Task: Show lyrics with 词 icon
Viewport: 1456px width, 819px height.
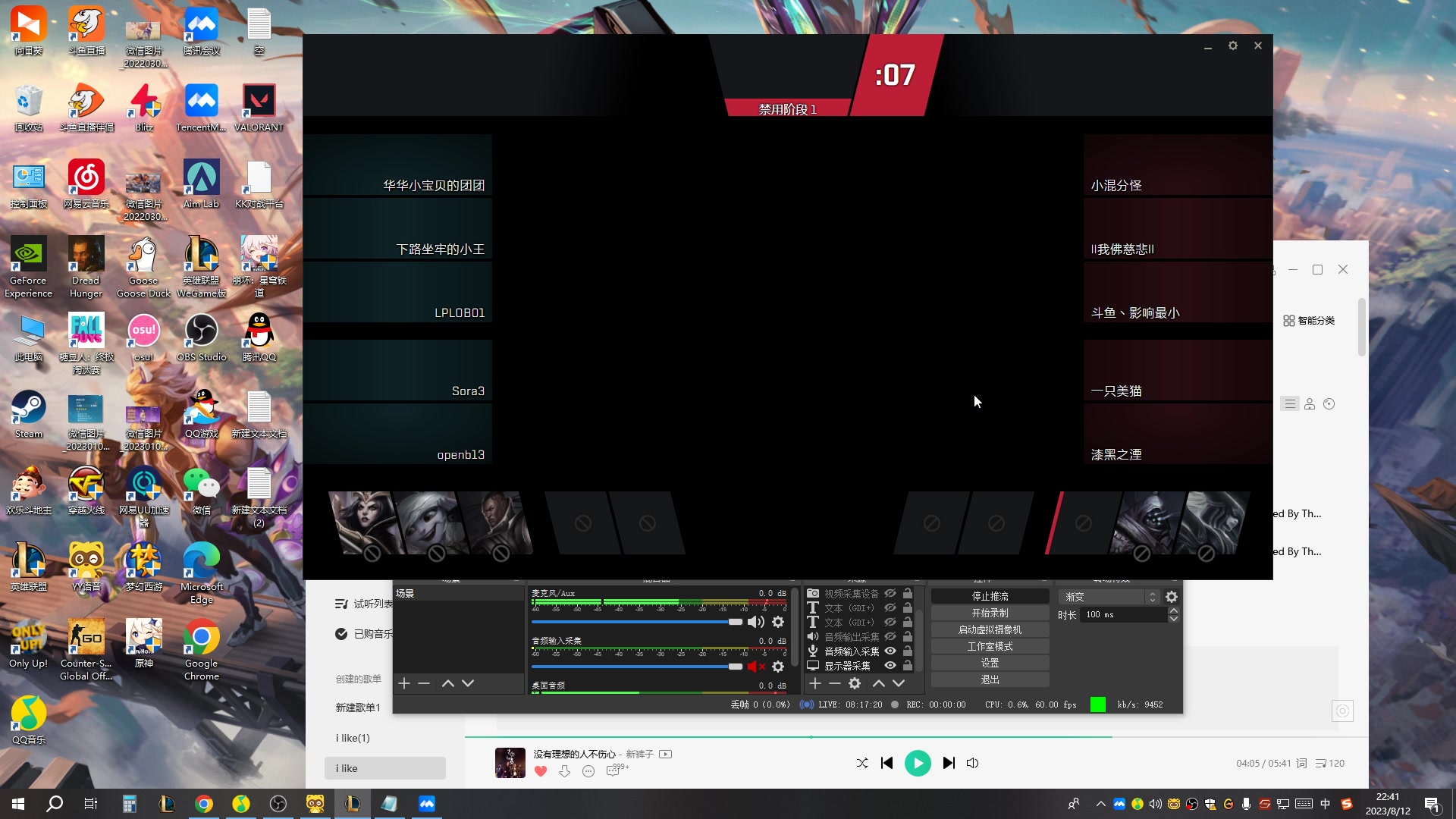Action: [x=1301, y=764]
